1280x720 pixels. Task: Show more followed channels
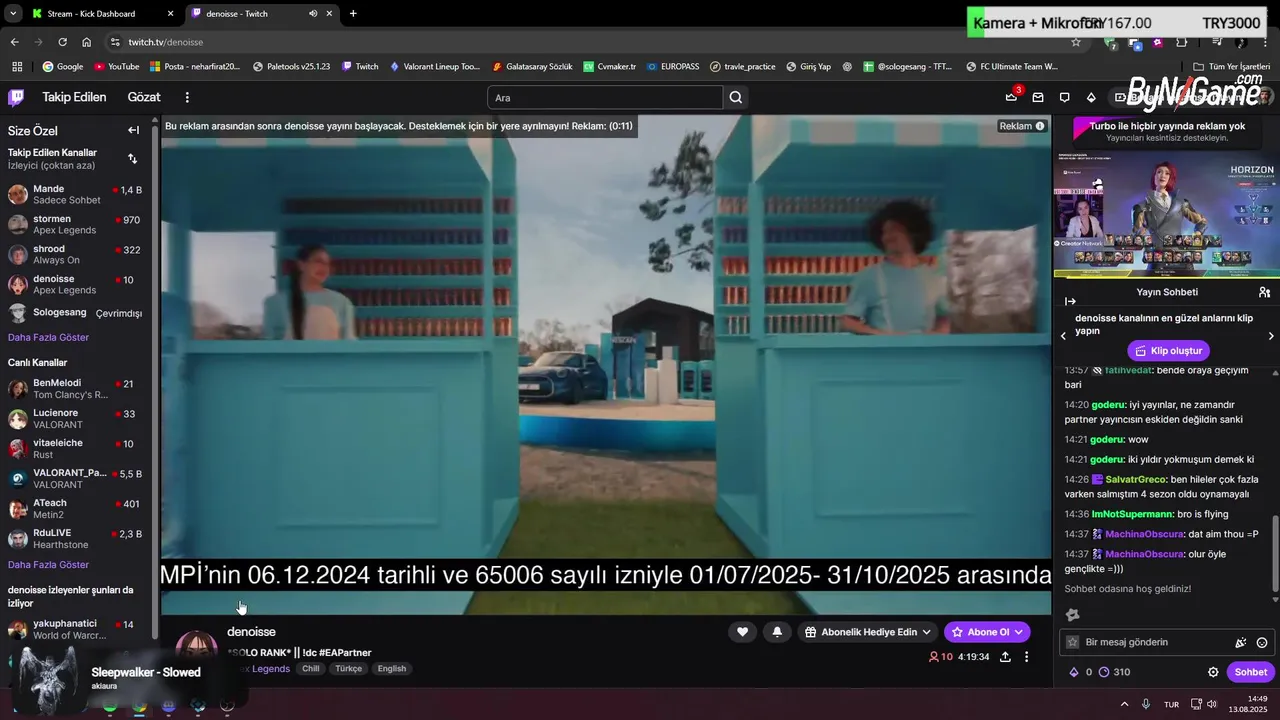click(x=48, y=338)
